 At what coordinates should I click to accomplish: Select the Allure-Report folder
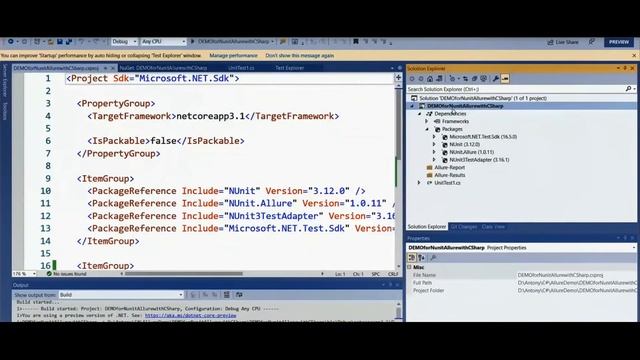pyautogui.click(x=449, y=168)
